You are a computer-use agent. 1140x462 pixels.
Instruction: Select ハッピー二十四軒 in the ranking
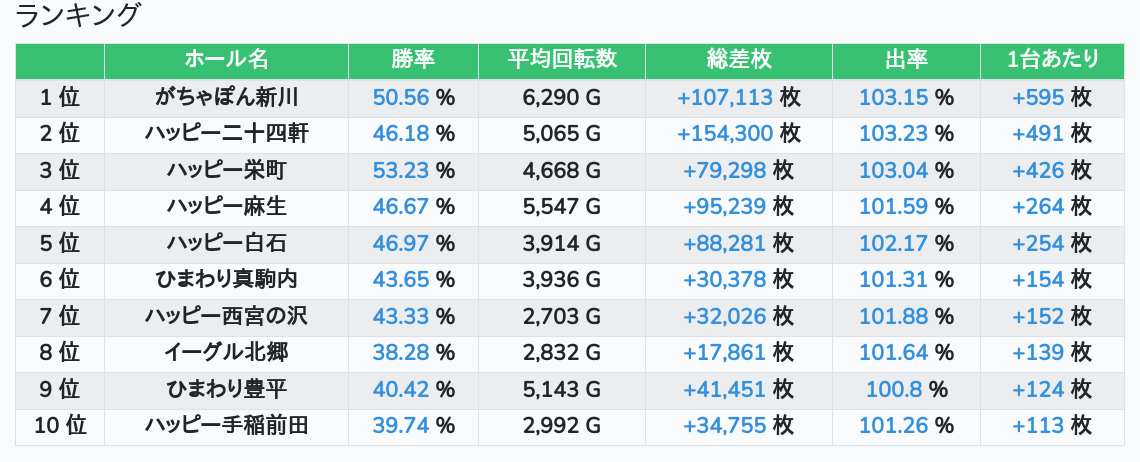pyautogui.click(x=226, y=133)
